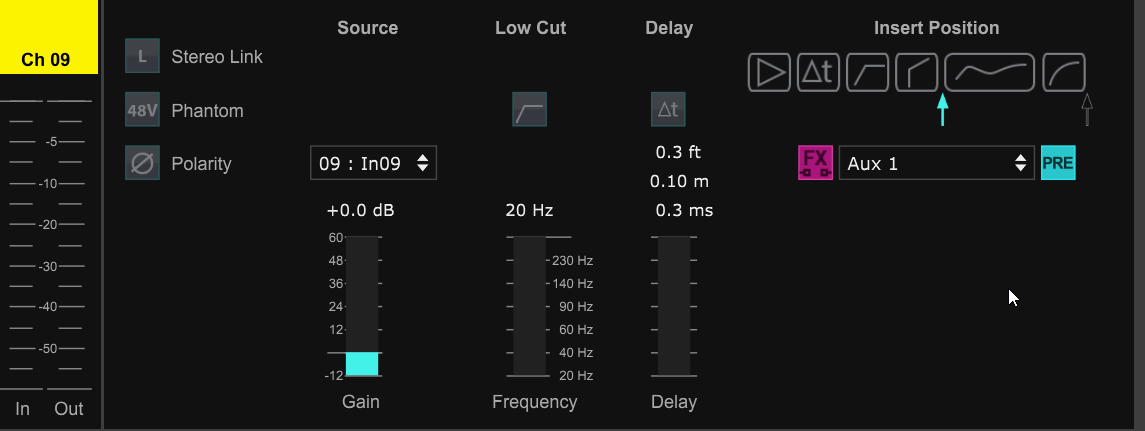Click the Delay time fader
The image size is (1145, 431).
(674, 306)
